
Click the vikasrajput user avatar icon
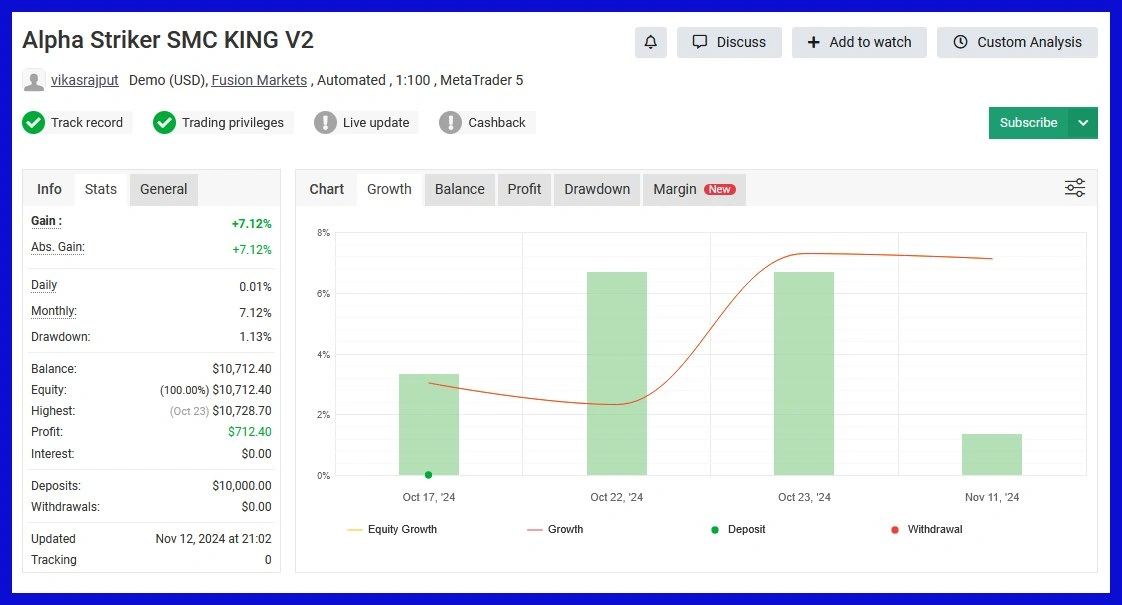pos(34,80)
